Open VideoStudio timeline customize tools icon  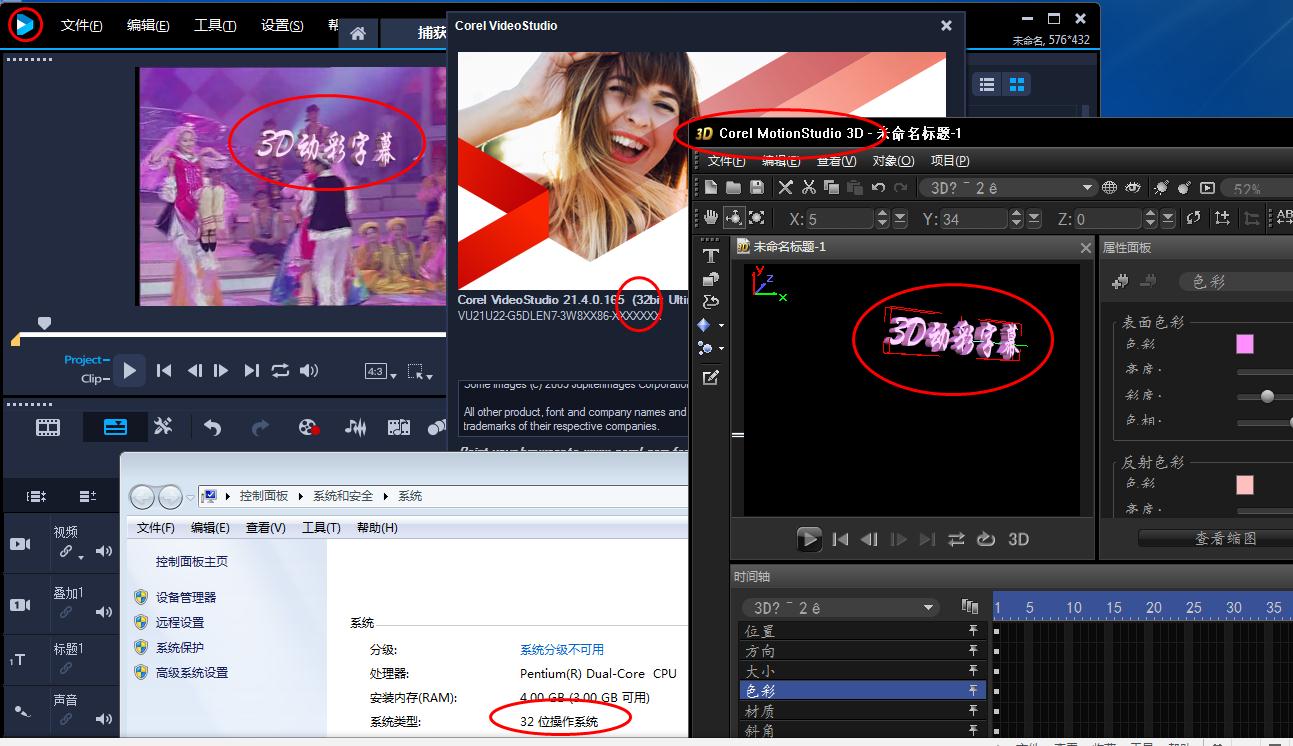pos(163,427)
